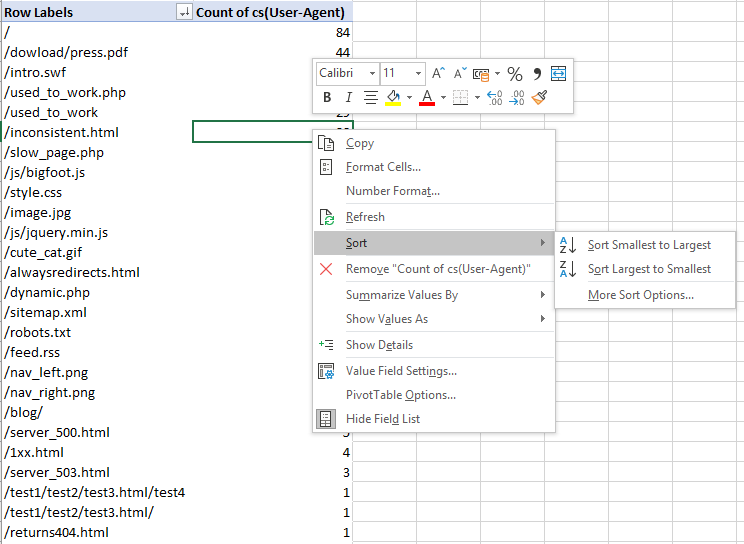Viewport: 744px width, 544px height.
Task: Toggle italic formatting in mini toolbar
Action: tap(348, 98)
